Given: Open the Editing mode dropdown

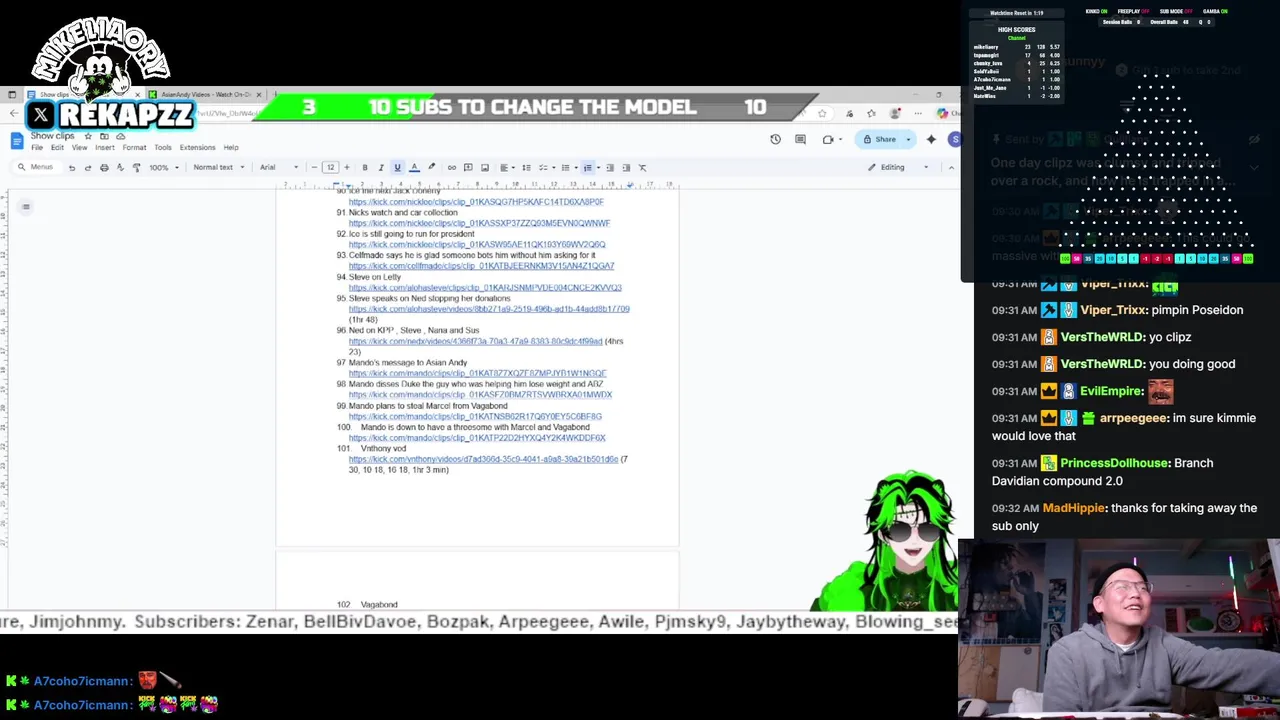Looking at the screenshot, I should click(898, 168).
